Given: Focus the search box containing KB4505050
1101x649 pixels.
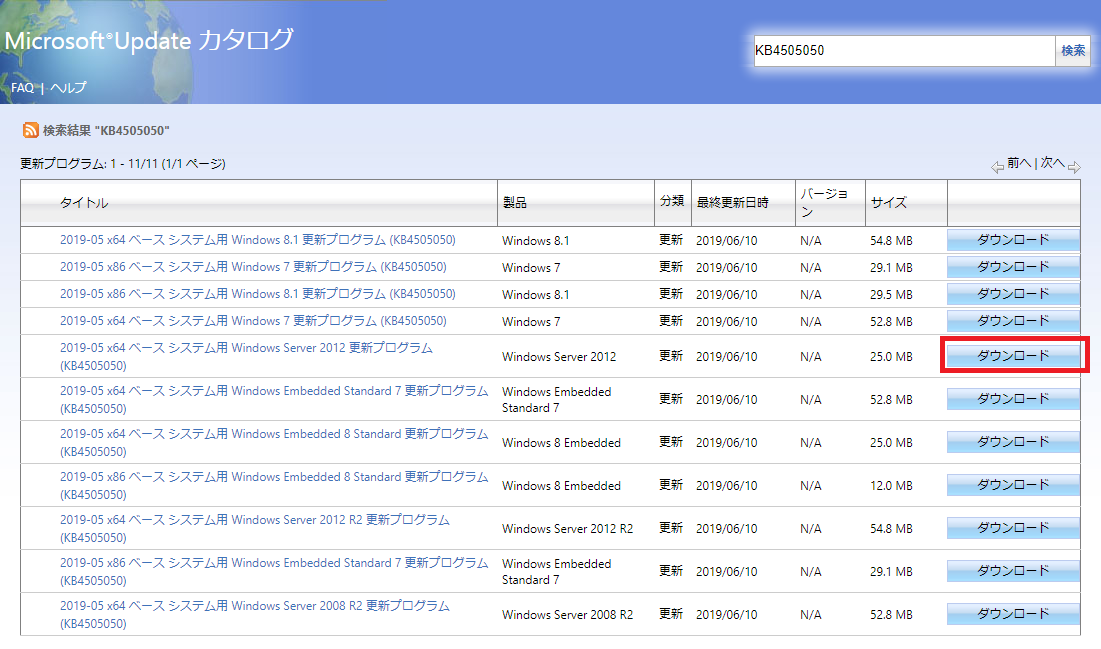Looking at the screenshot, I should 904,51.
